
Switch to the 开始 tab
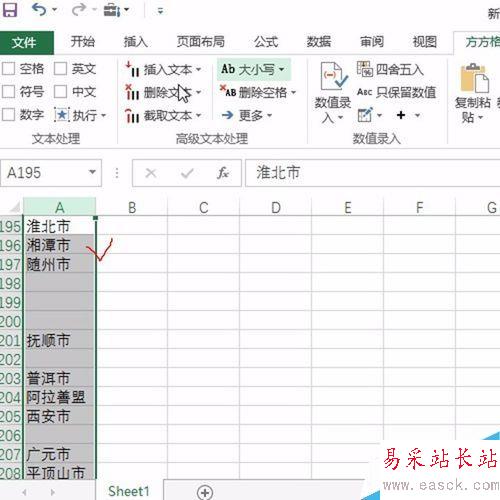[x=83, y=42]
